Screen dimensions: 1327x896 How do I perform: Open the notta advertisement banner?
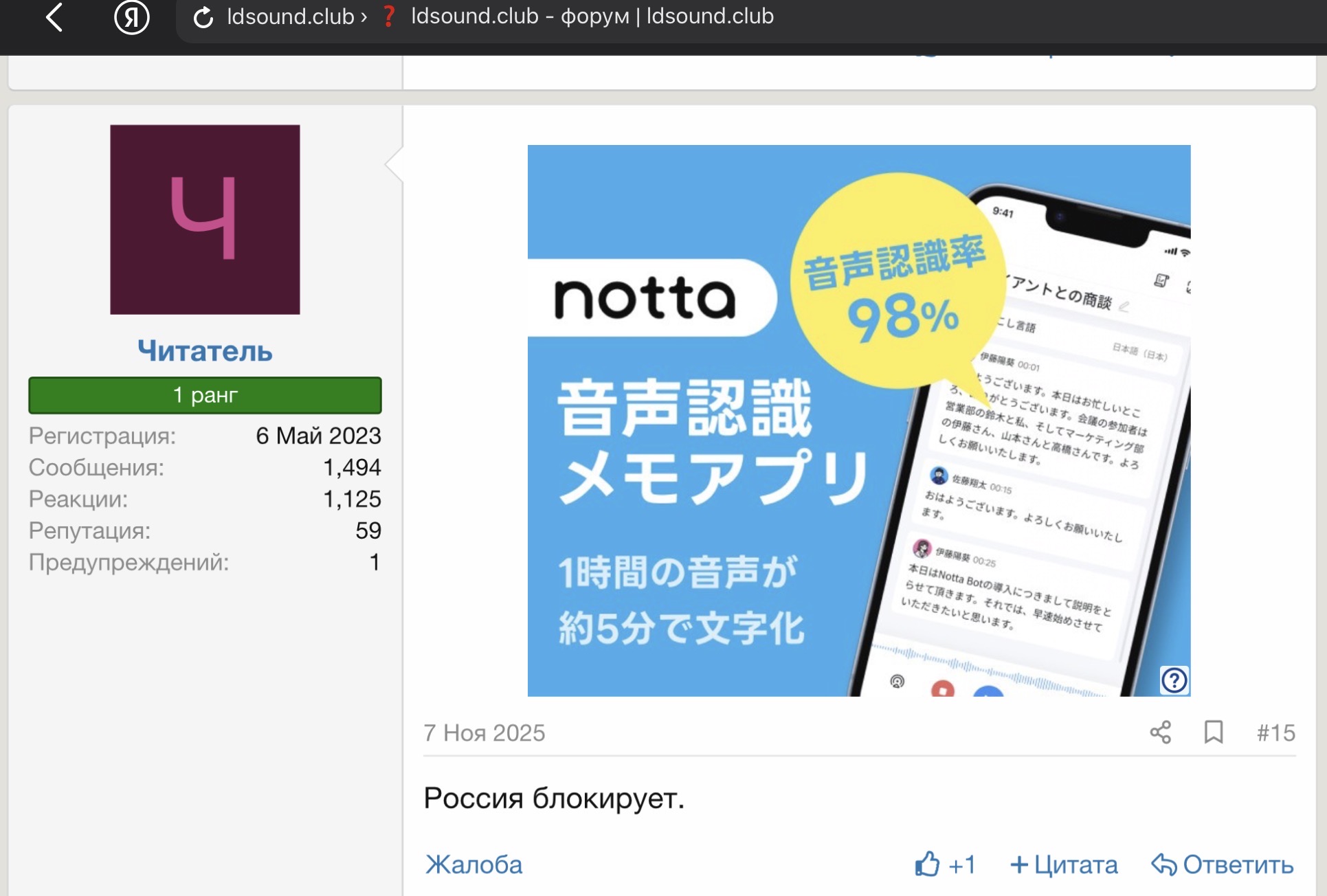click(859, 421)
